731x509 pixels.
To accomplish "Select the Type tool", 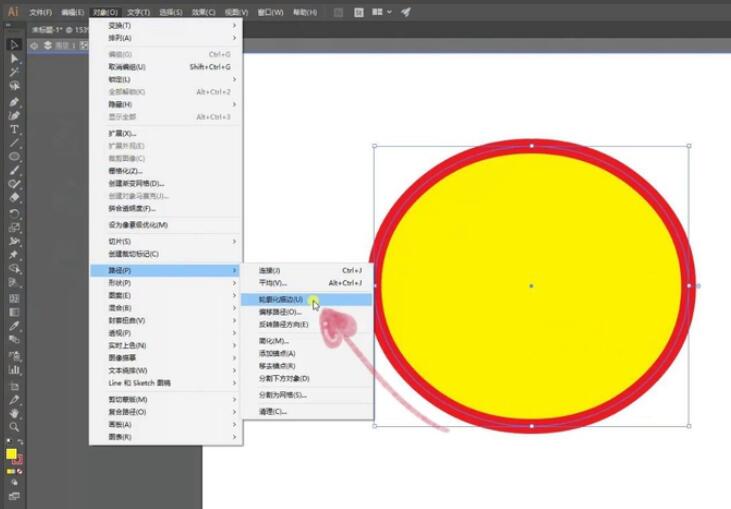I will tap(14, 129).
